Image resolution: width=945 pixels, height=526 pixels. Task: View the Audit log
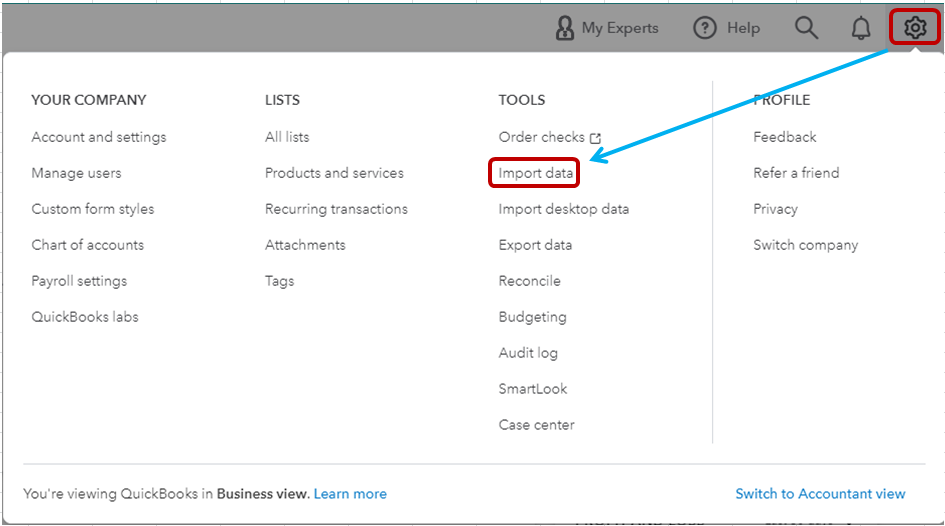(x=528, y=353)
